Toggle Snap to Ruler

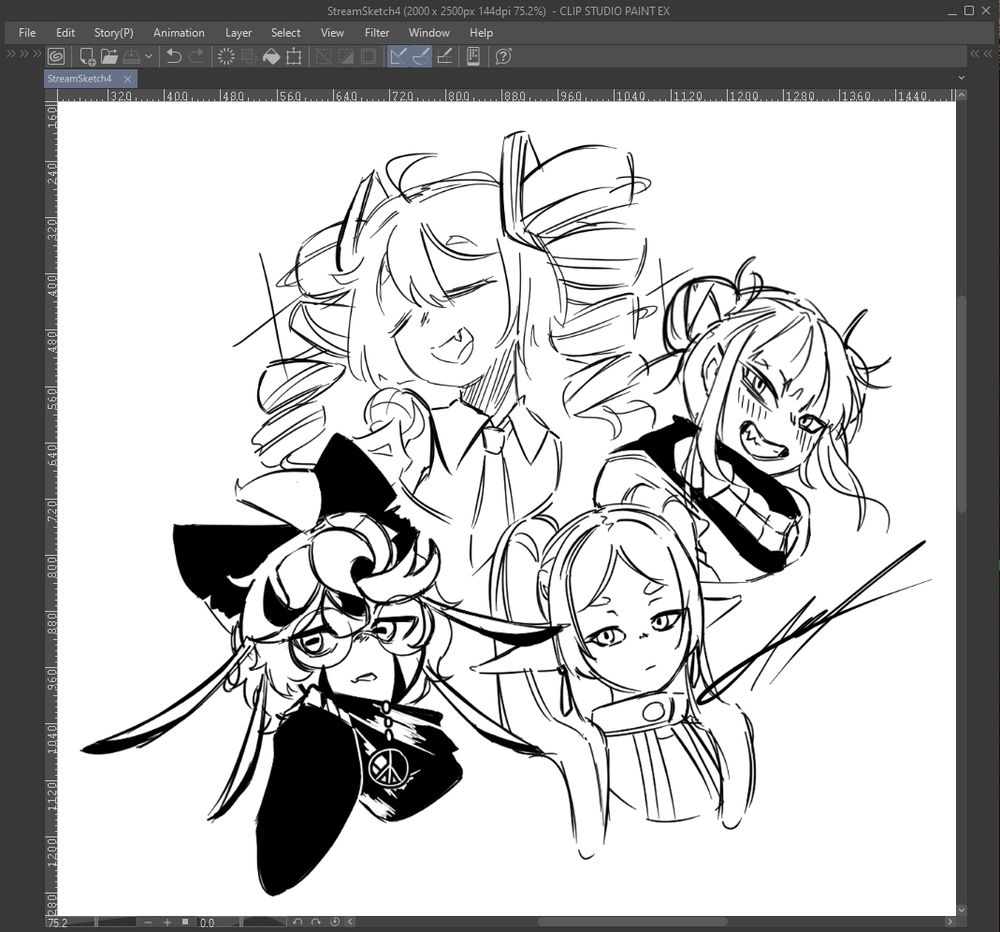[399, 57]
